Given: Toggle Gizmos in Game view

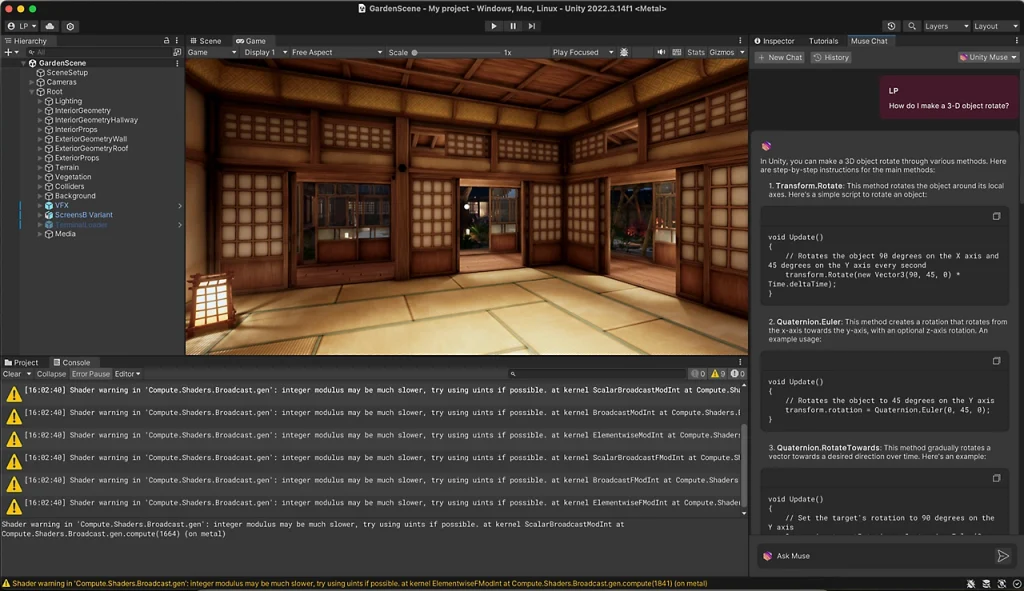Looking at the screenshot, I should [722, 52].
